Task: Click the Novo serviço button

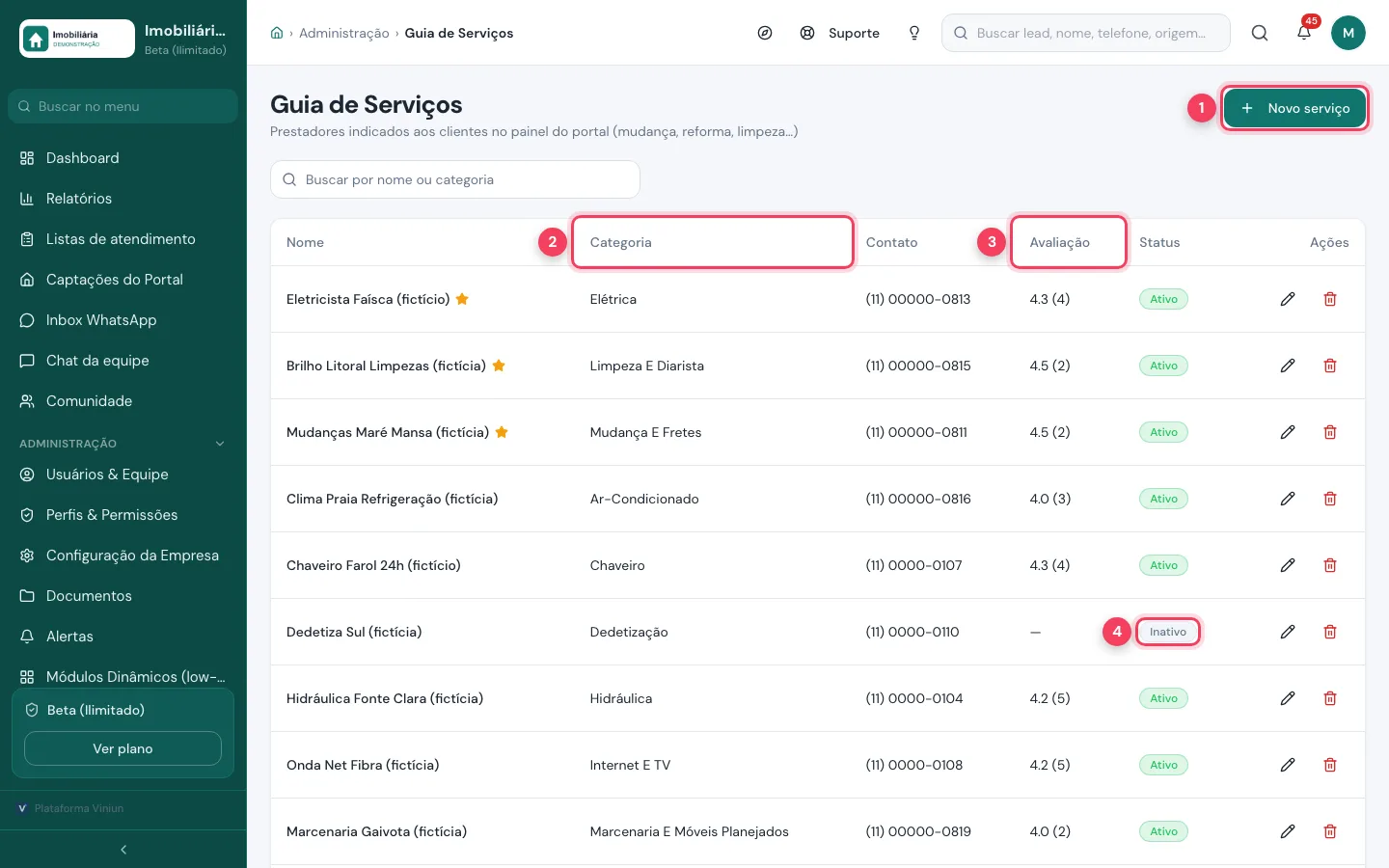Action: pyautogui.click(x=1294, y=108)
